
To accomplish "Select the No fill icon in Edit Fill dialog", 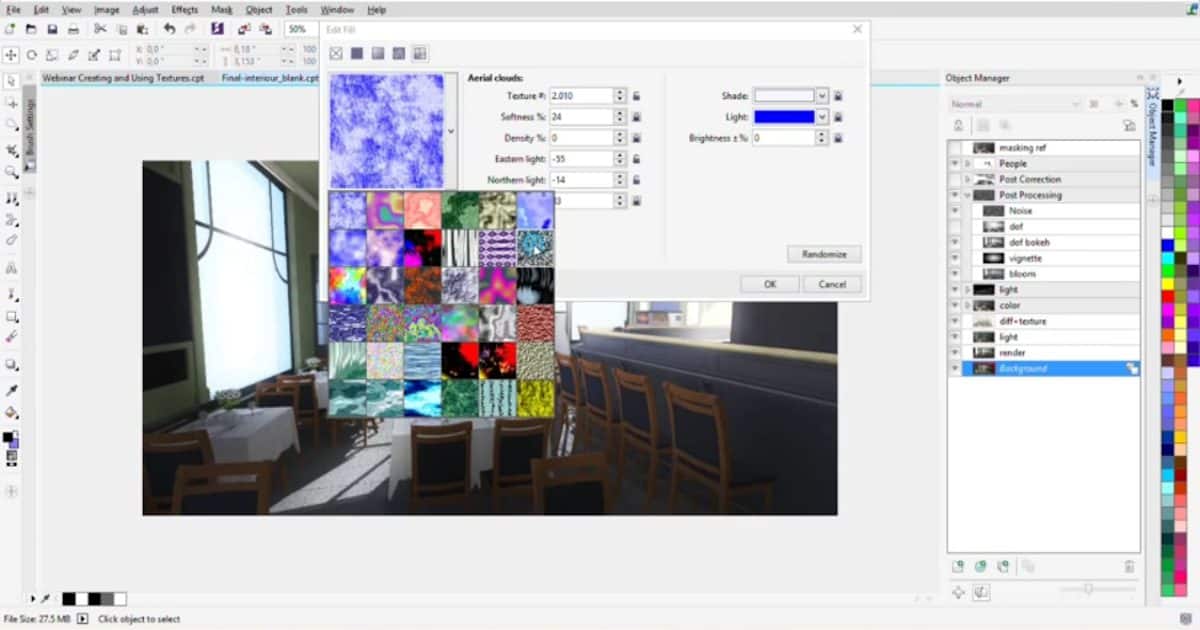I will 336,52.
